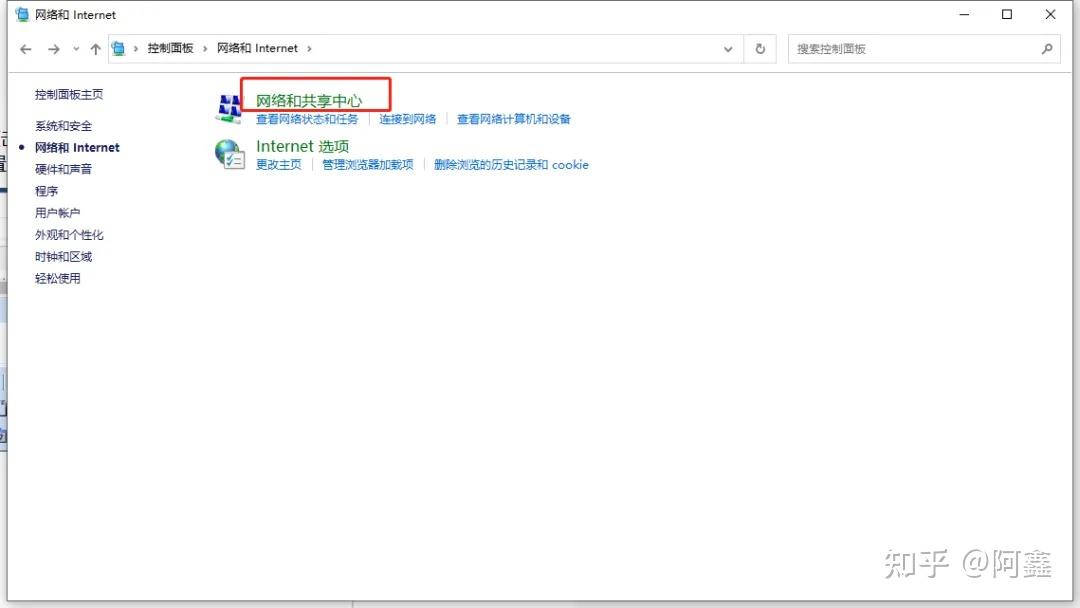Click 网络和 Internet breadcrumb segment
The image size is (1080, 608).
coord(258,48)
